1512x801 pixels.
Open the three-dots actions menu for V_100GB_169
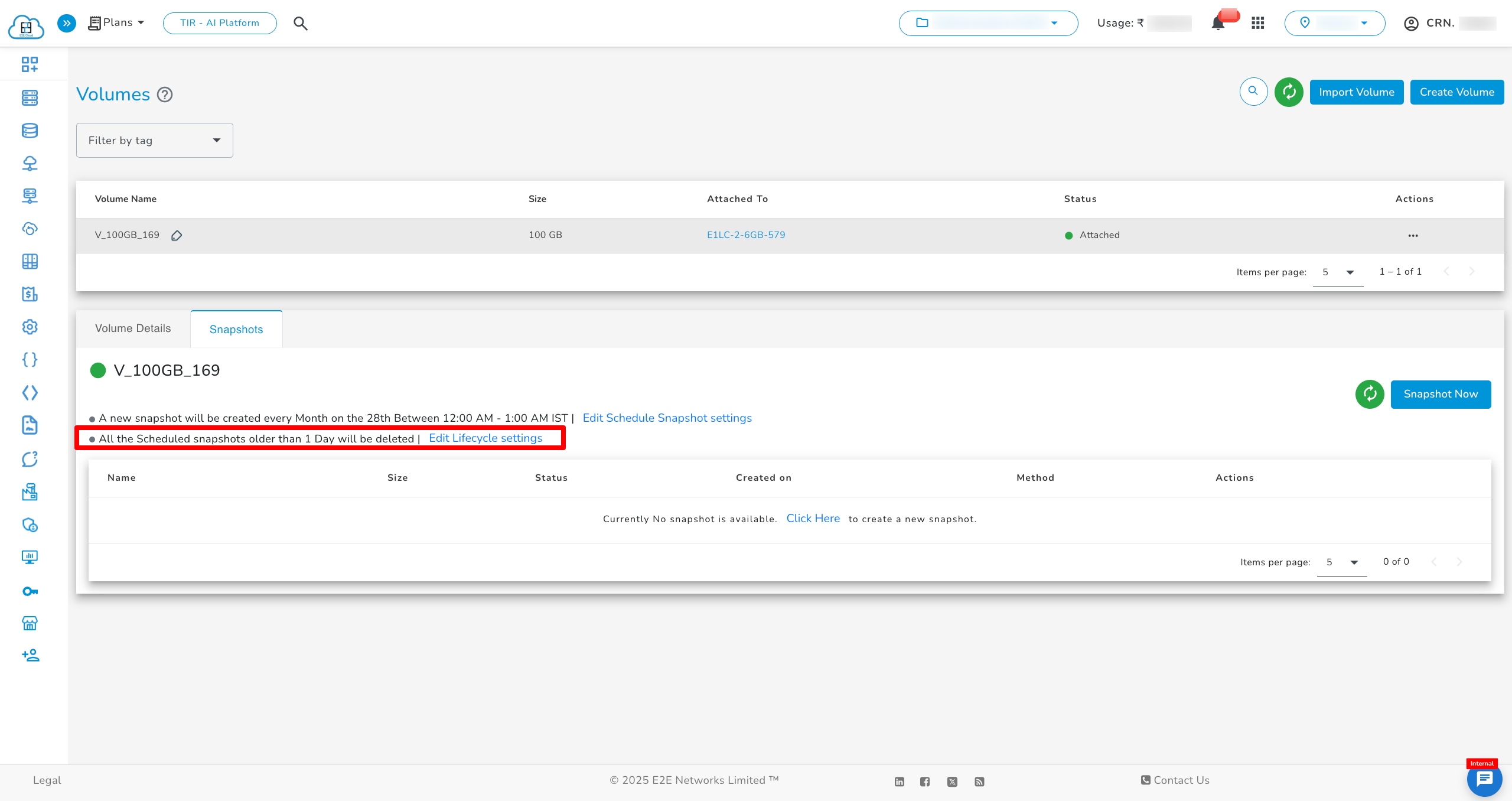point(1413,236)
